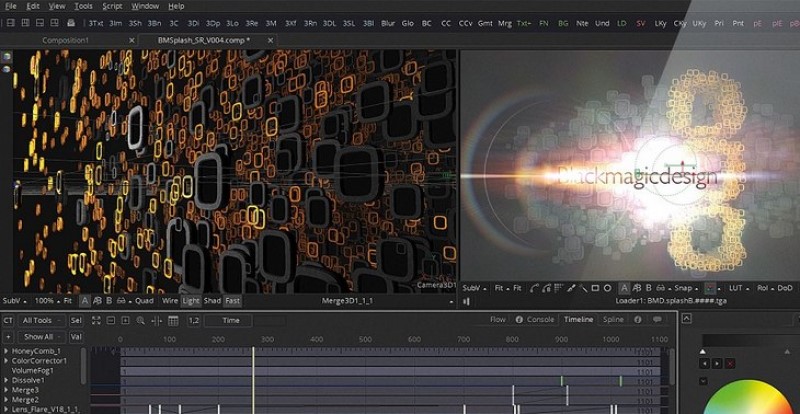The height and width of the screenshot is (414, 800).
Task: Add a Text 3D tool (3Txt)
Action: tap(96, 23)
